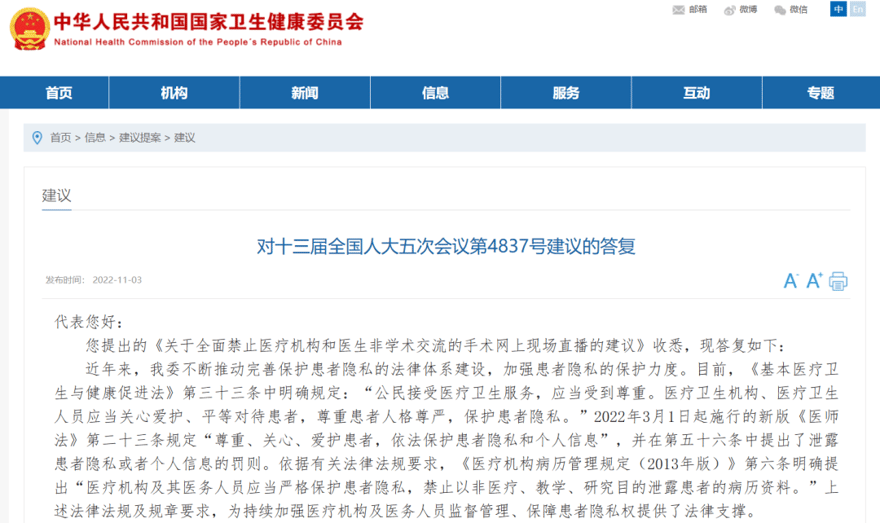The image size is (880, 523).
Task: Open 互动 in the navigation bar
Action: (x=696, y=93)
